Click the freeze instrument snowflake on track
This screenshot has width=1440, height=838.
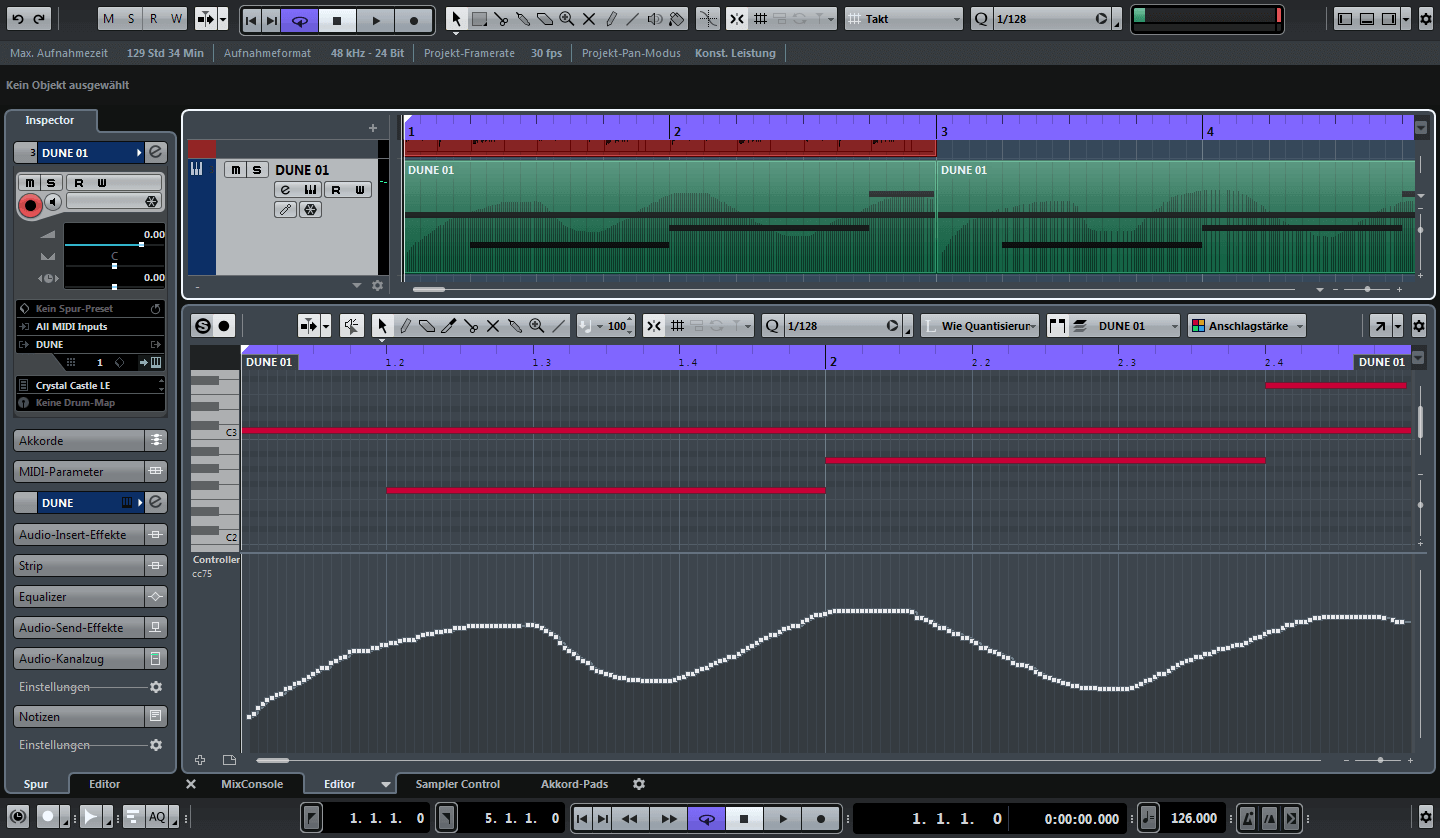pyautogui.click(x=311, y=210)
